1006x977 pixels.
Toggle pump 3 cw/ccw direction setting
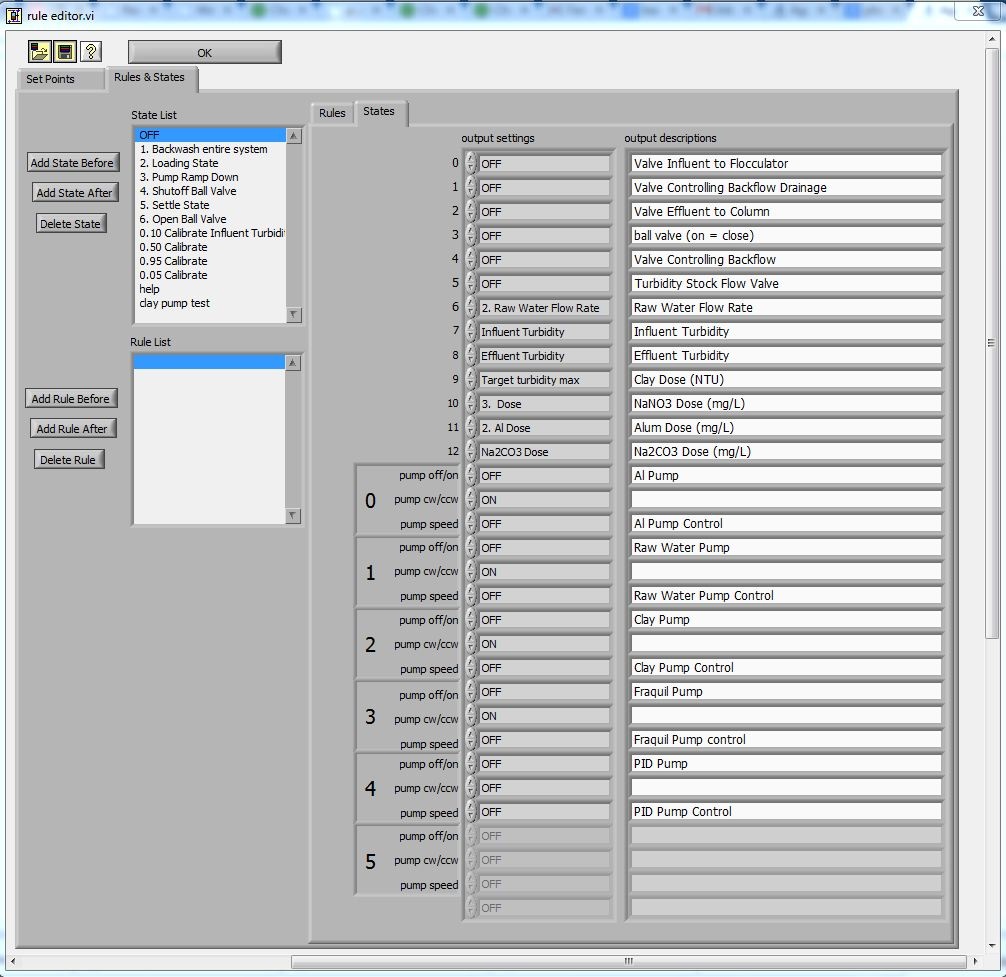click(x=545, y=716)
